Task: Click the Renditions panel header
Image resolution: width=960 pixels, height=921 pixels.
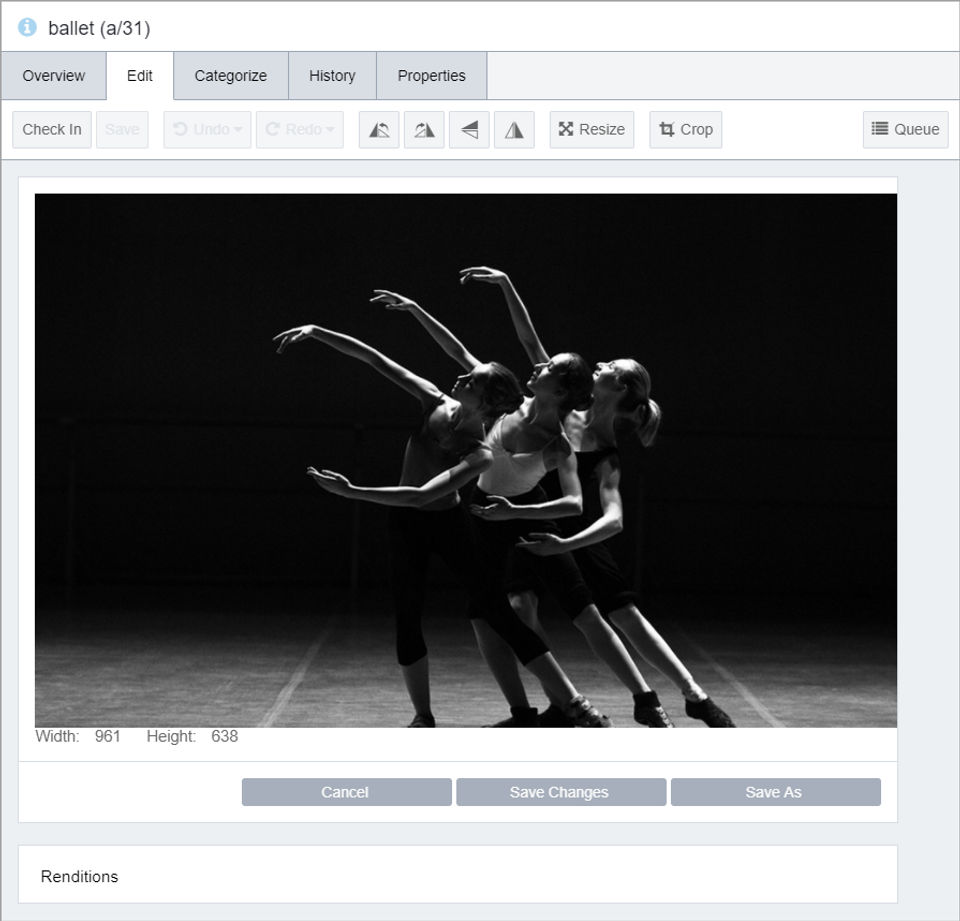Action: 458,874
